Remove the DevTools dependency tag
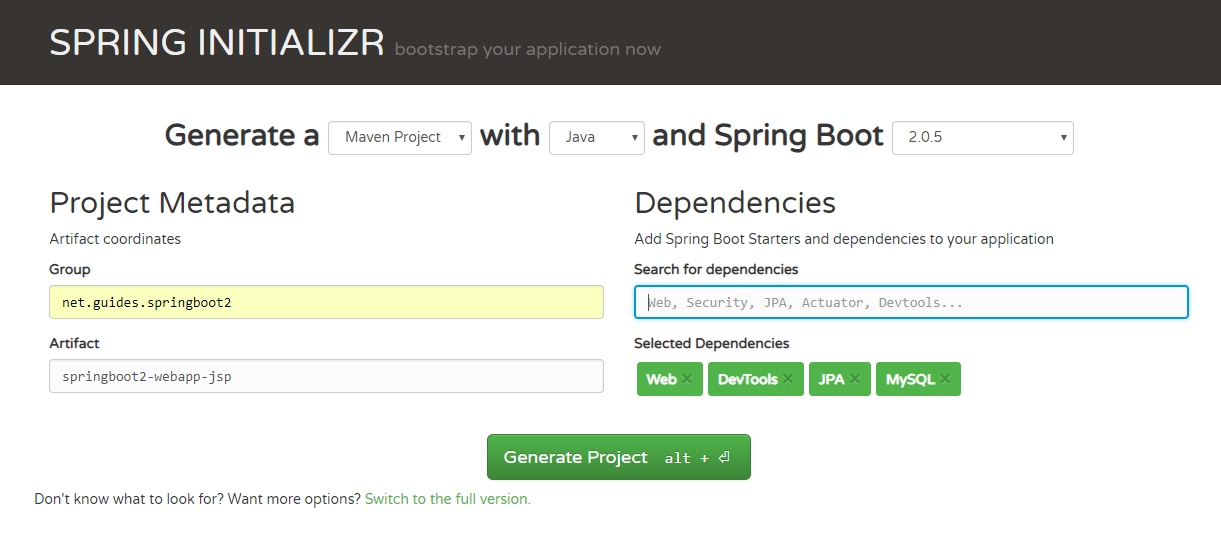1221x539 pixels. point(788,380)
